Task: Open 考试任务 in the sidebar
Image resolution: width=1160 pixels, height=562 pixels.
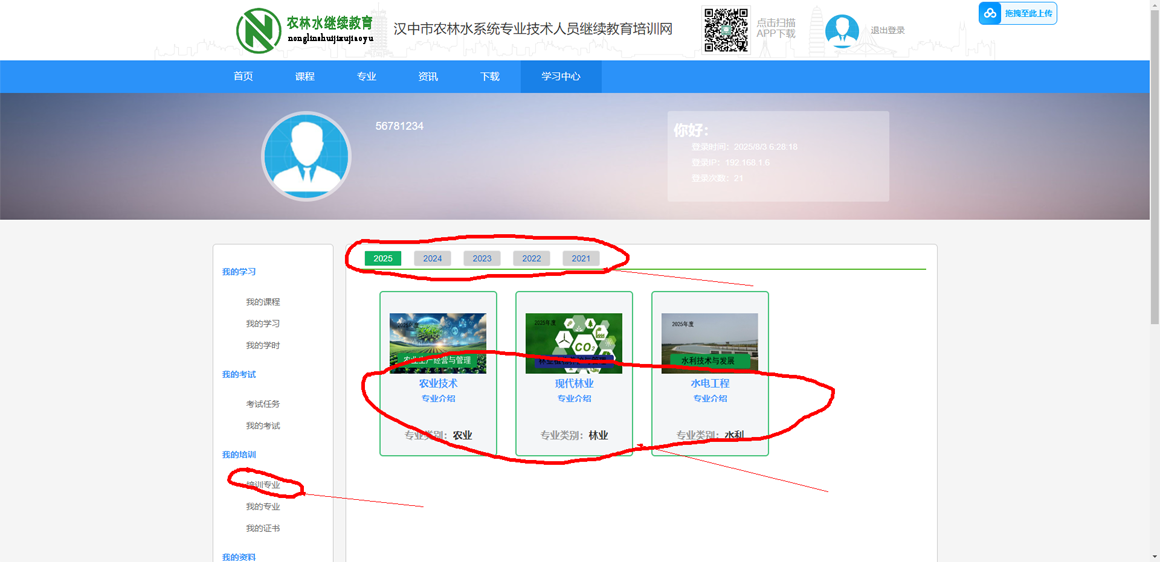Action: (x=263, y=404)
